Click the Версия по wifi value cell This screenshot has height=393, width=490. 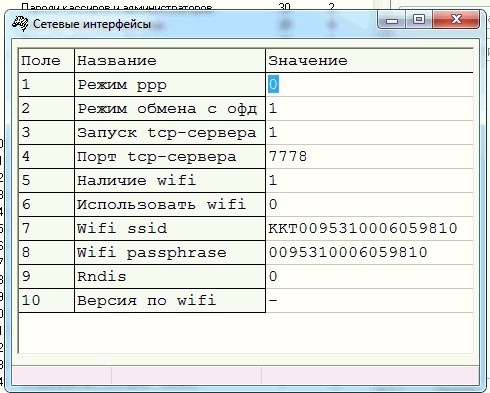(x=369, y=301)
